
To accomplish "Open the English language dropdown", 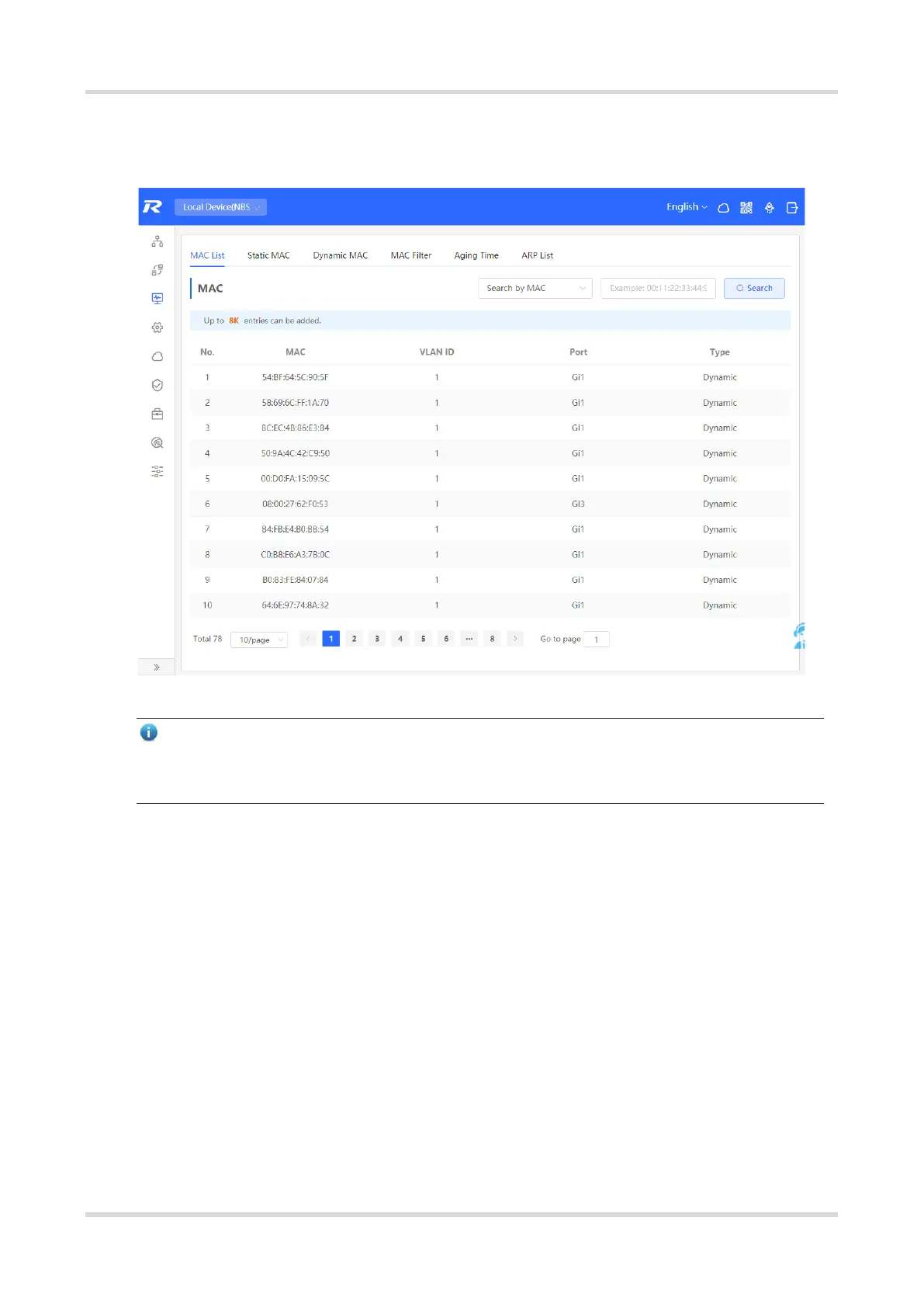I will click(687, 206).
